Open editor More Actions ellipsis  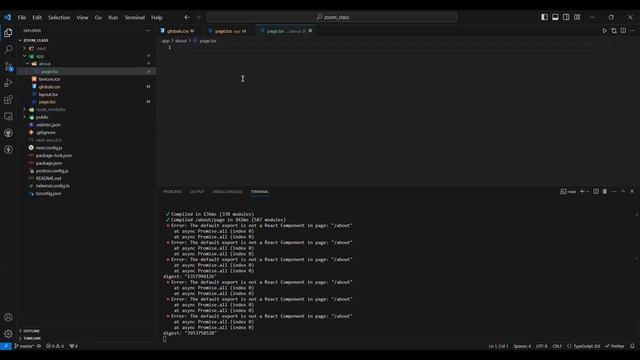point(632,31)
